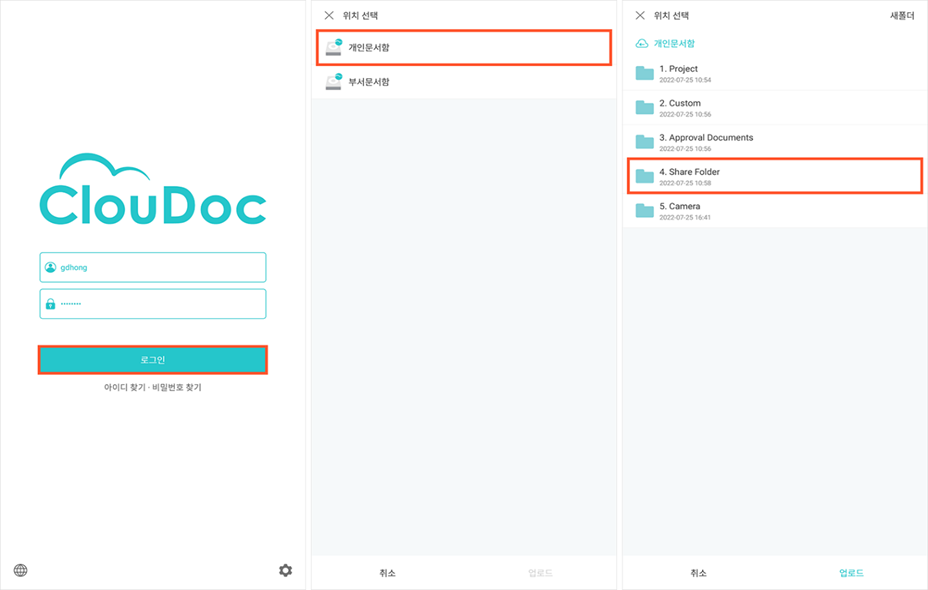Click the folder icon for 5. Camera
This screenshot has height=590, width=928.
click(x=645, y=211)
